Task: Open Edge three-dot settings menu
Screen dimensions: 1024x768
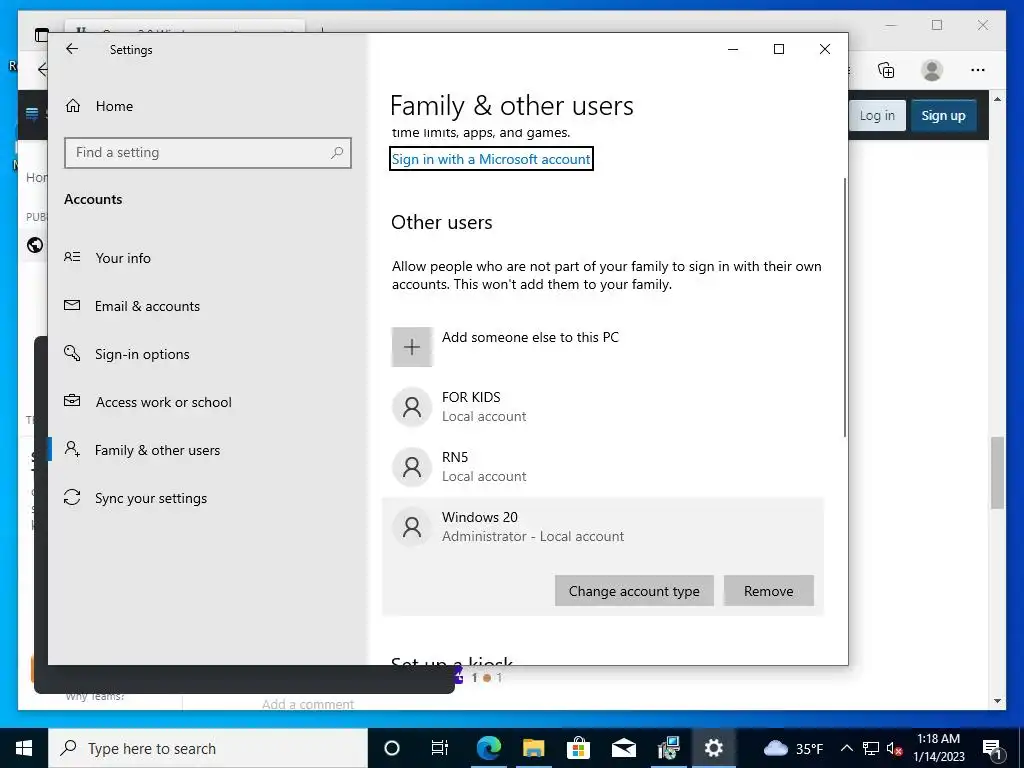Action: pyautogui.click(x=978, y=70)
